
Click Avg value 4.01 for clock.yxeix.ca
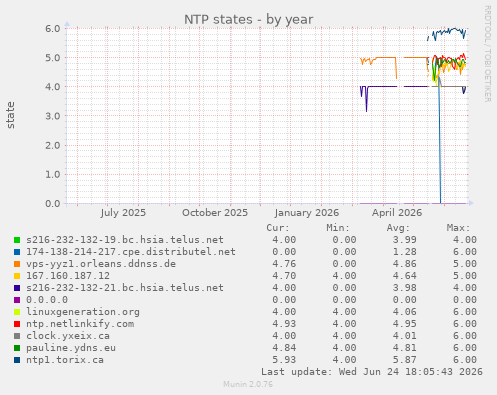click(404, 336)
